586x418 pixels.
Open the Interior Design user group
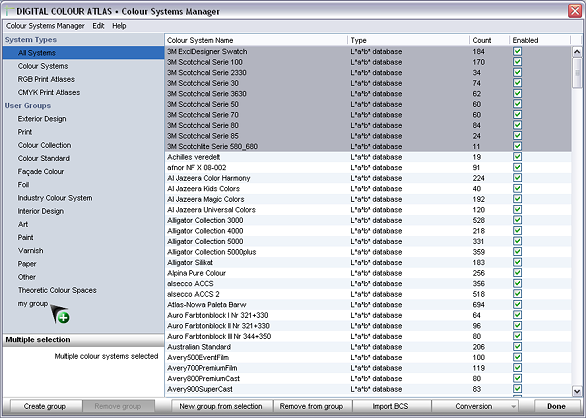click(40, 211)
